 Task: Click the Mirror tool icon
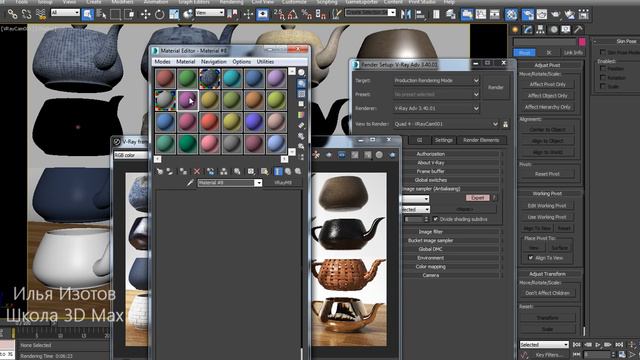[406, 15]
